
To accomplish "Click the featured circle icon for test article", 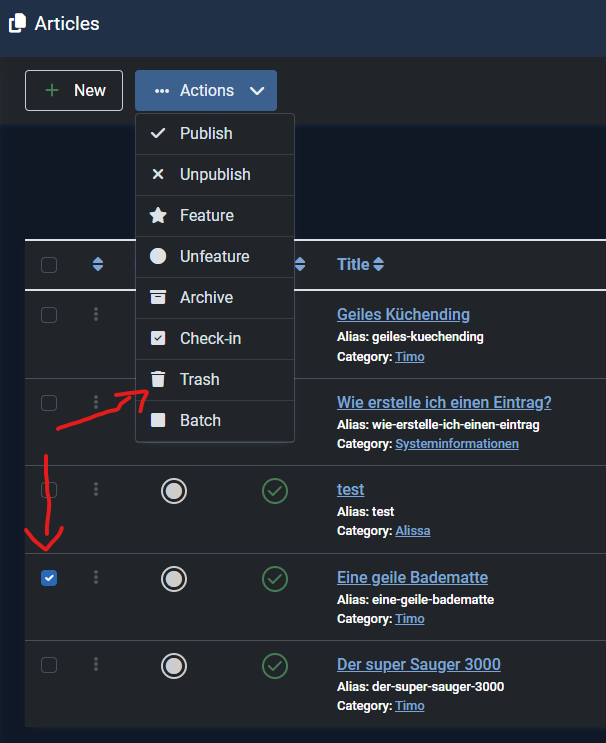I will coord(174,491).
